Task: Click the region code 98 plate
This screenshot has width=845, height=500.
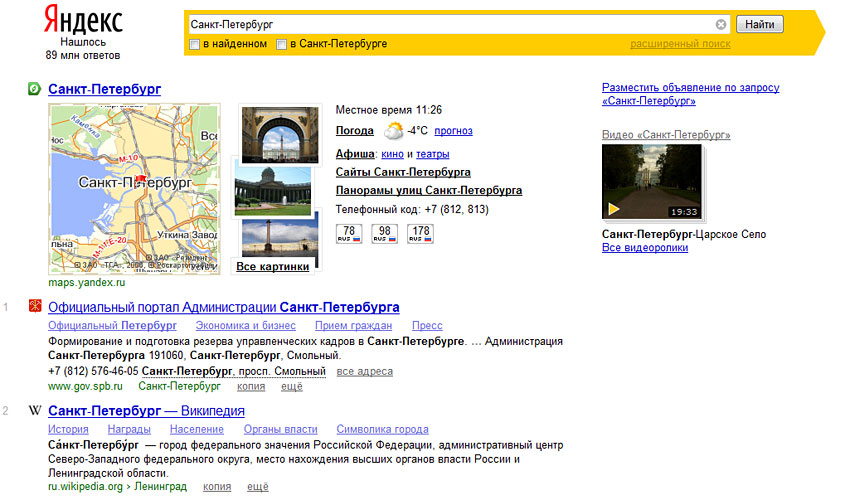Action: (x=385, y=234)
